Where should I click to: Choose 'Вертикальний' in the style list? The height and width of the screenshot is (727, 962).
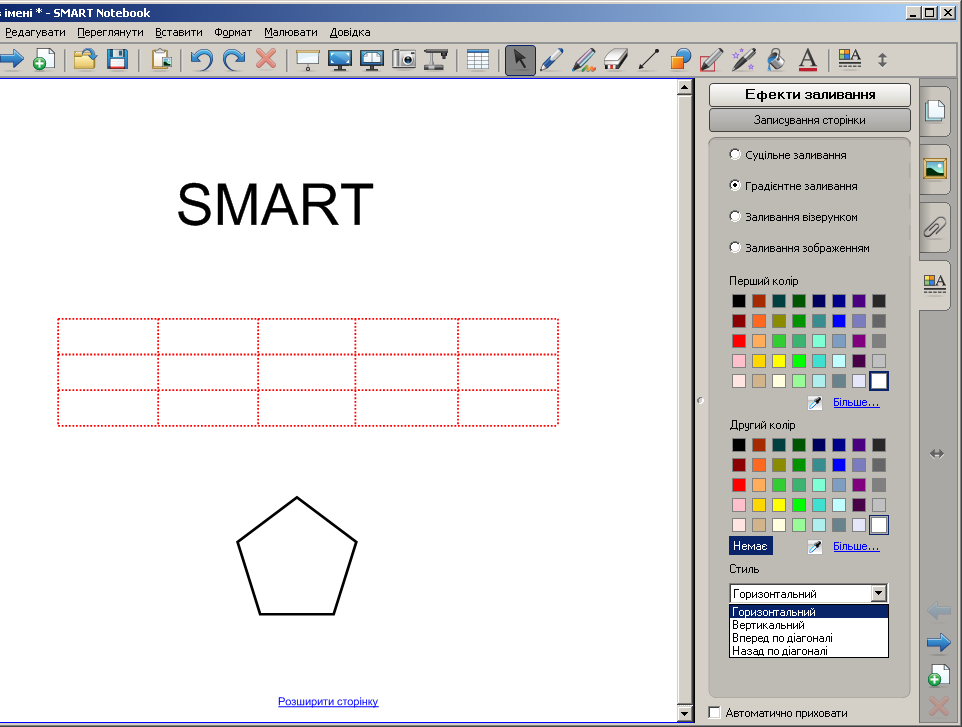tap(809, 625)
